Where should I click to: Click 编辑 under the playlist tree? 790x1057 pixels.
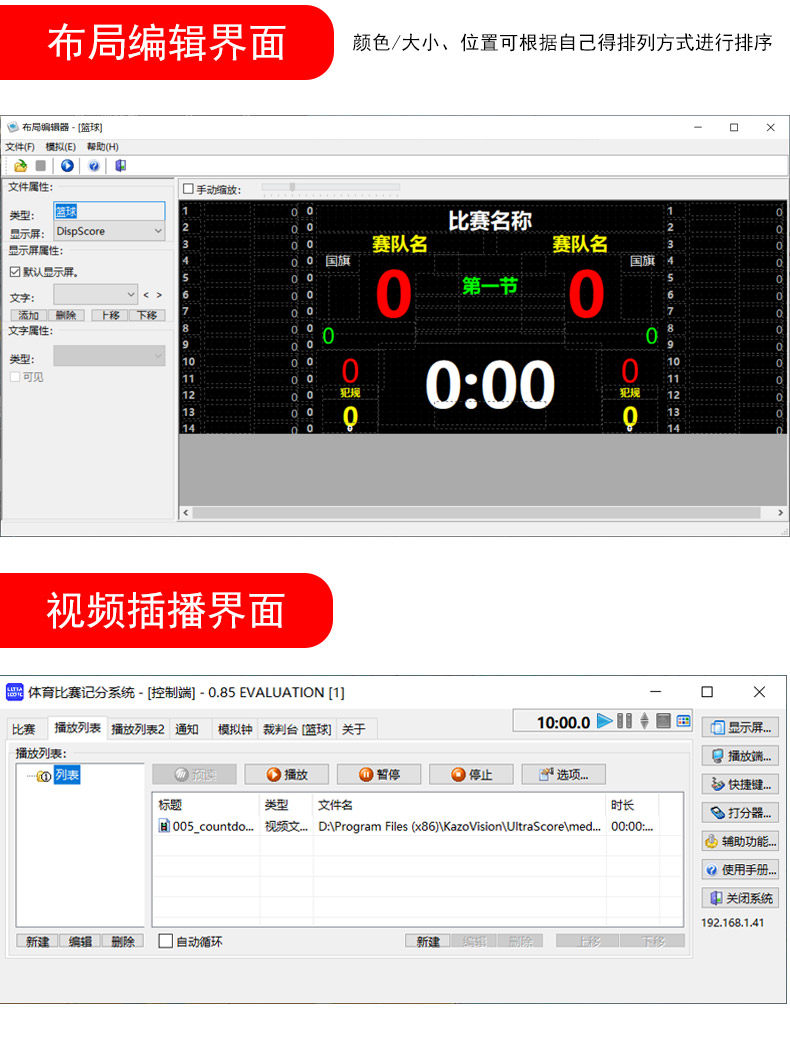[80, 941]
